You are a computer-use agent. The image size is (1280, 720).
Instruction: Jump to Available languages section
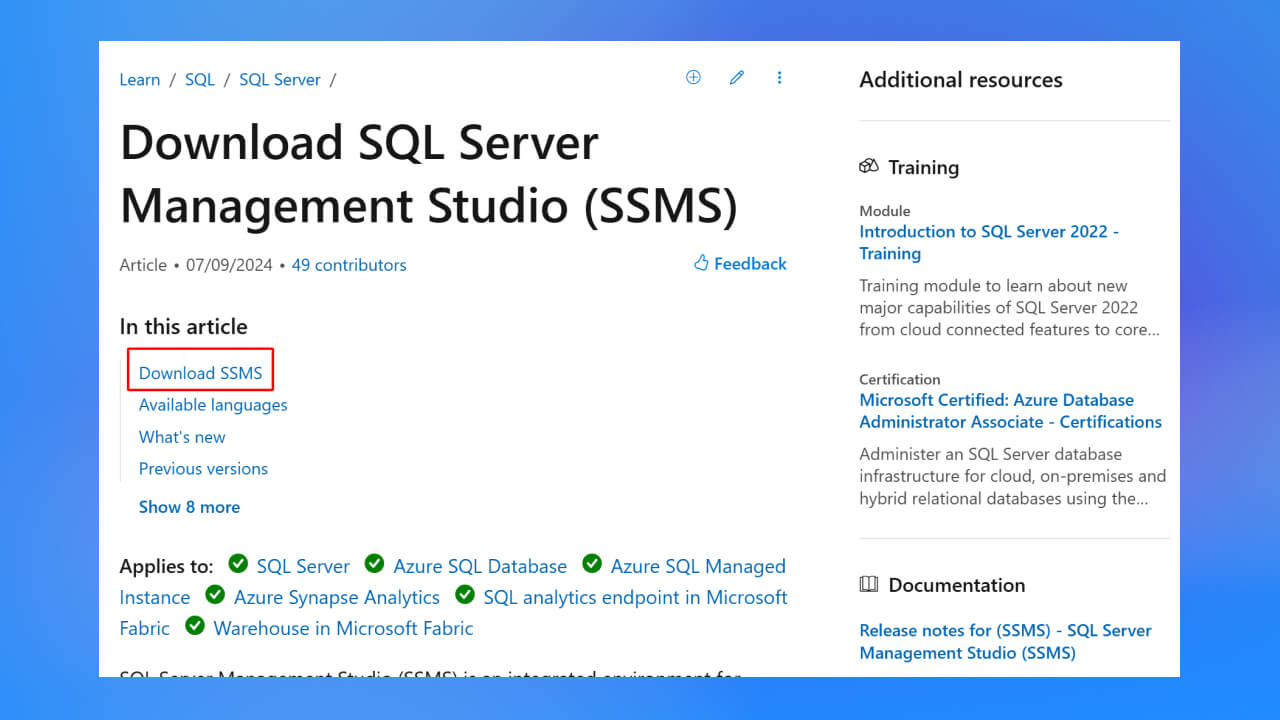(x=213, y=405)
